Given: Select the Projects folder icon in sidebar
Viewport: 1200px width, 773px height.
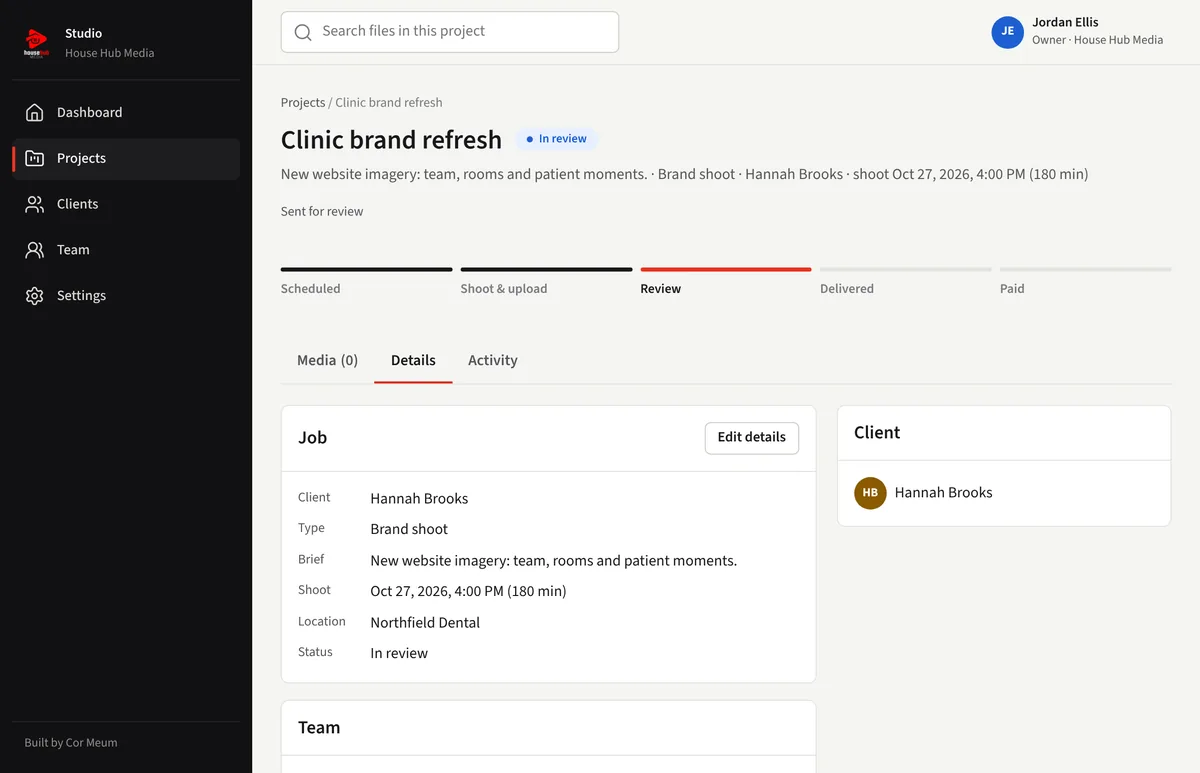Looking at the screenshot, I should (35, 158).
